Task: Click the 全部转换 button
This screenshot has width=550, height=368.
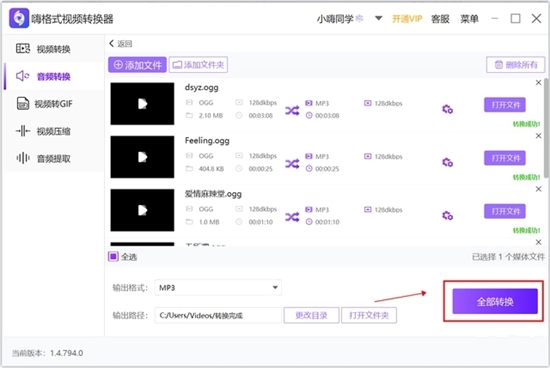Action: [x=495, y=301]
